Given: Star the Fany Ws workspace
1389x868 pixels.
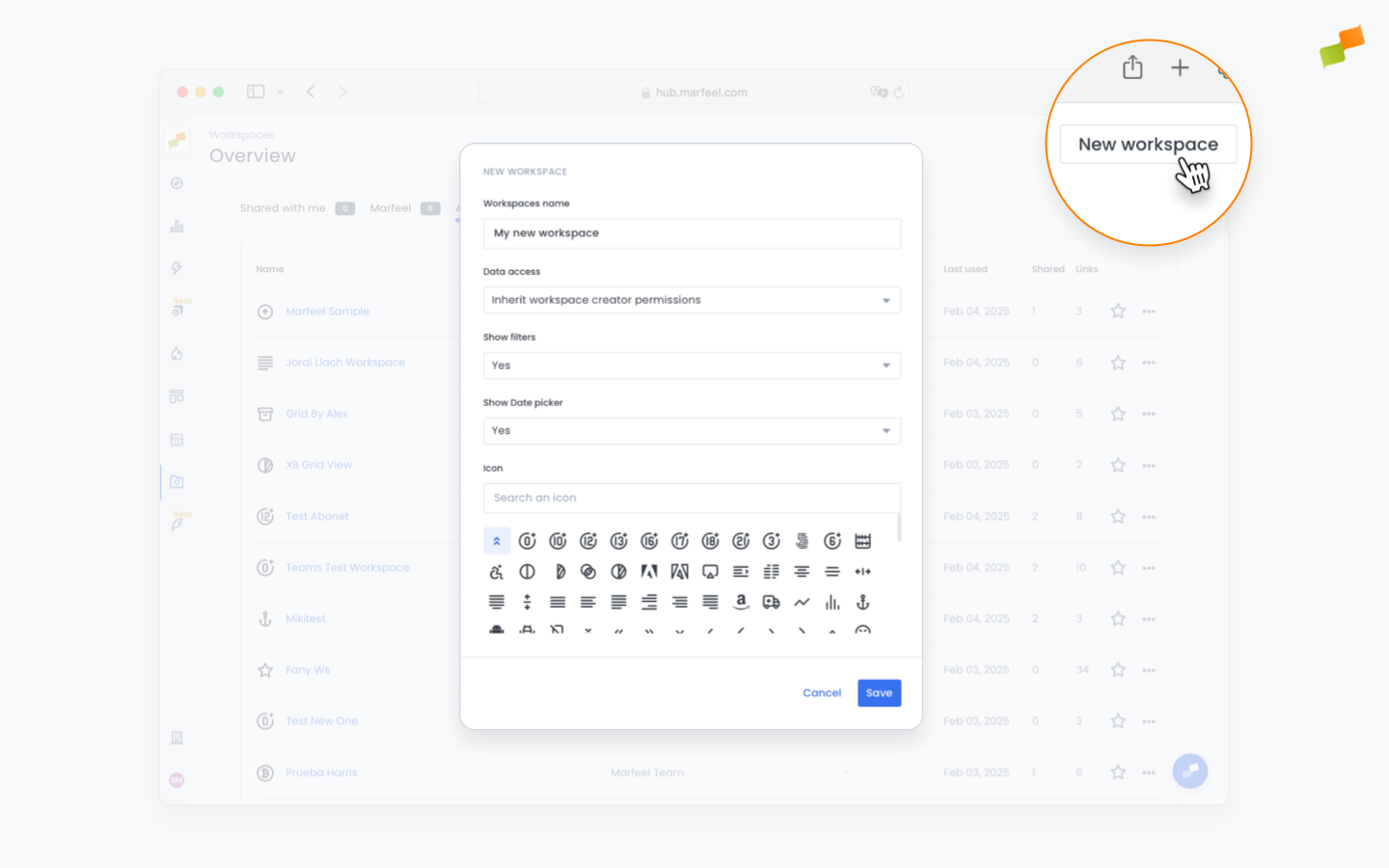Looking at the screenshot, I should tap(1118, 669).
